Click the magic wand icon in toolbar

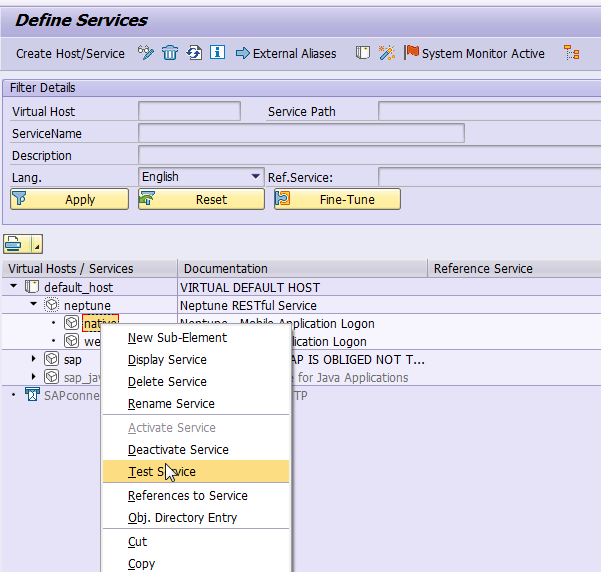(387, 53)
